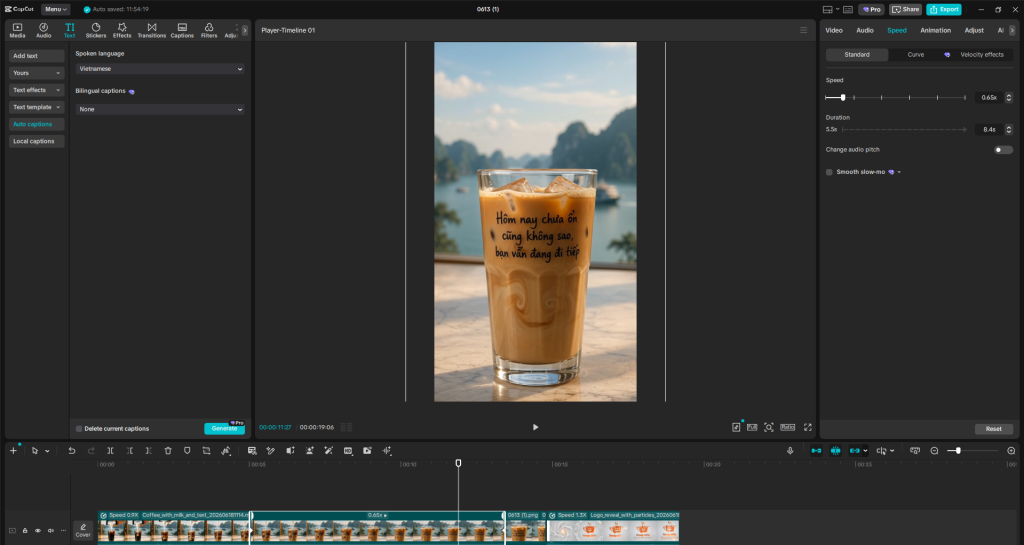1024x545 pixels.
Task: Switch to the Video tab in inspector
Action: click(834, 30)
